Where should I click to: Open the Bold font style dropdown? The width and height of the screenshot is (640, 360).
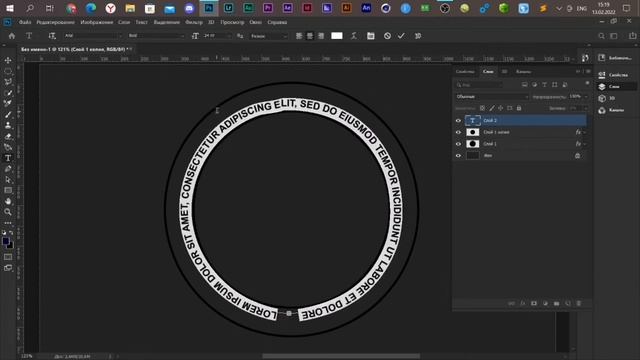(x=156, y=36)
